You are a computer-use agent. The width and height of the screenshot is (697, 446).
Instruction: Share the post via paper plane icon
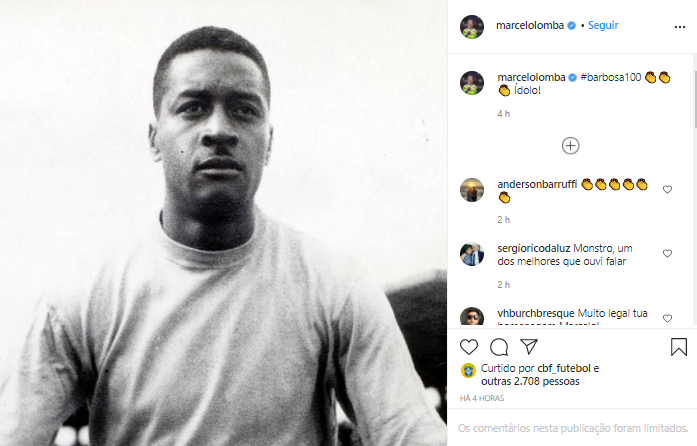click(x=529, y=347)
